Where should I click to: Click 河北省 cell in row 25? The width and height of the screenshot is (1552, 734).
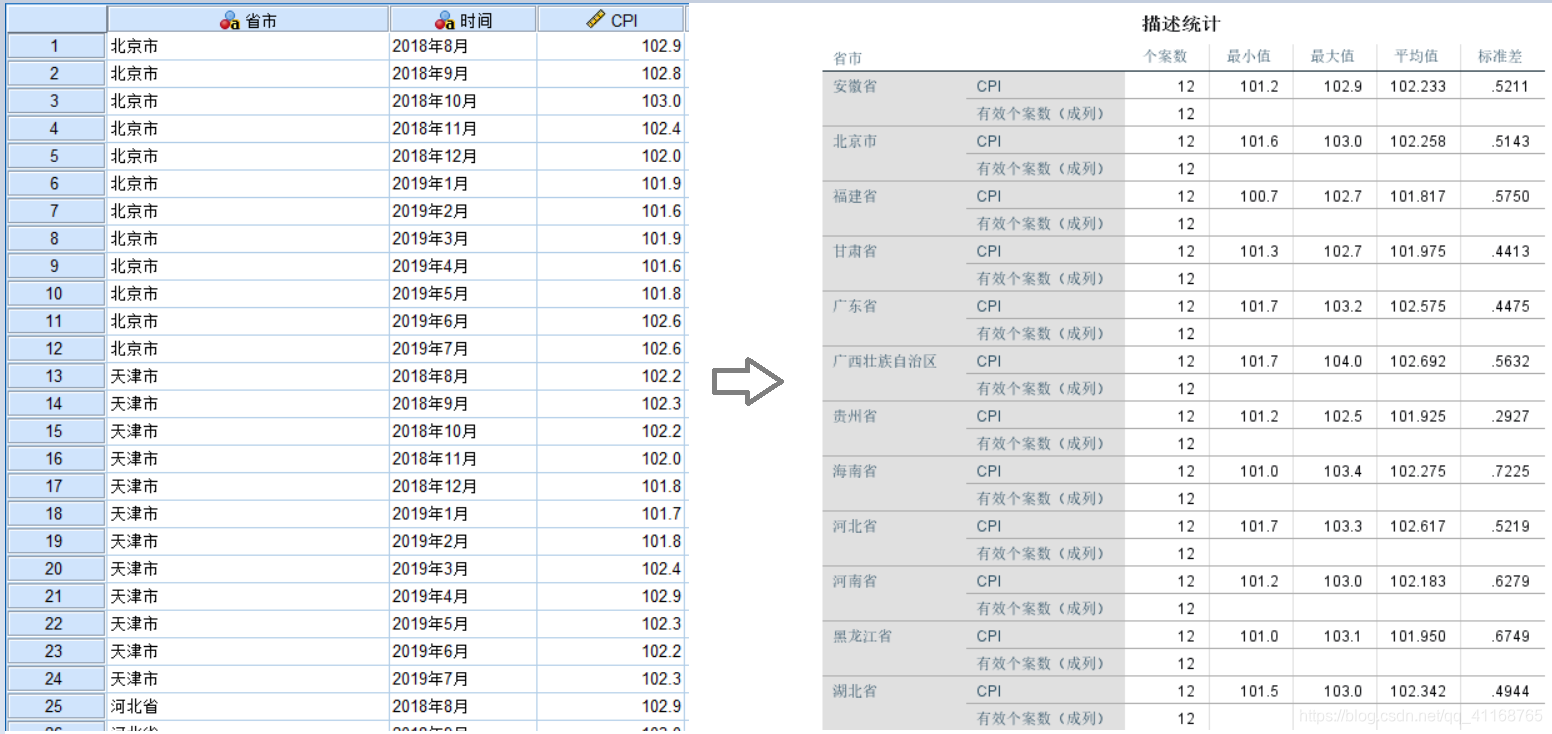(248, 706)
